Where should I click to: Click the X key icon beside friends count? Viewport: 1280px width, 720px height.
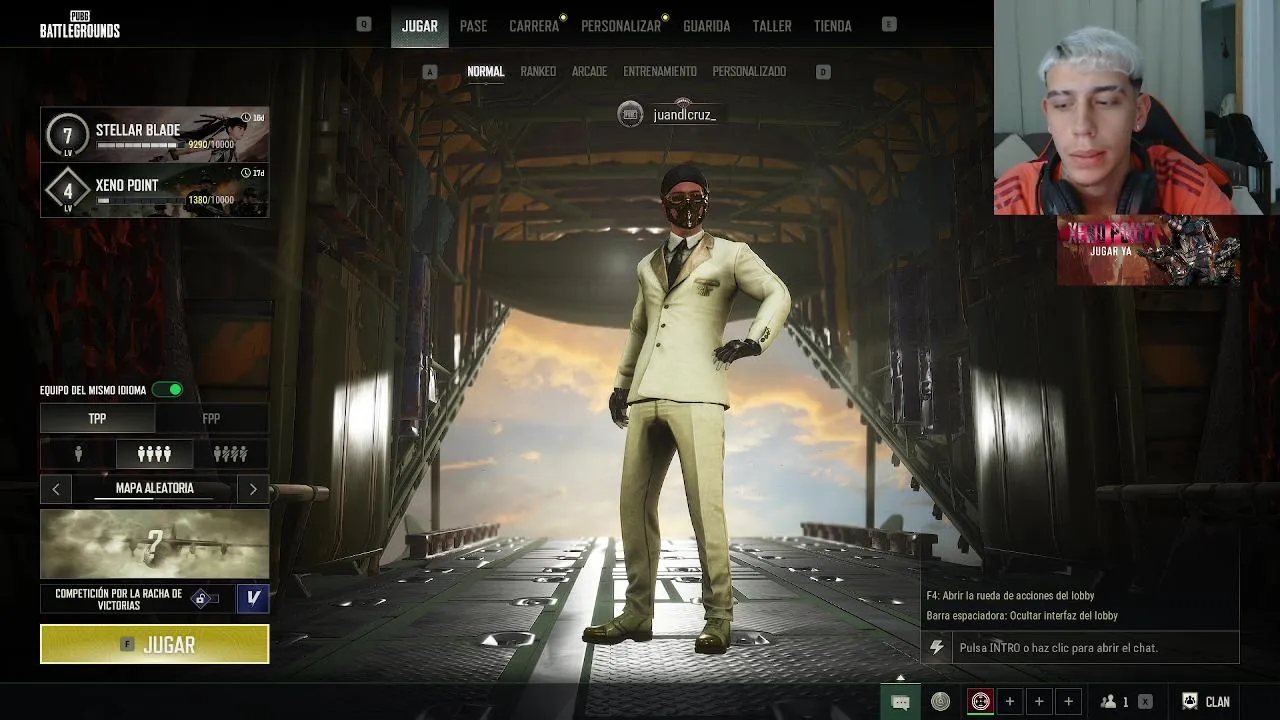click(x=1145, y=702)
